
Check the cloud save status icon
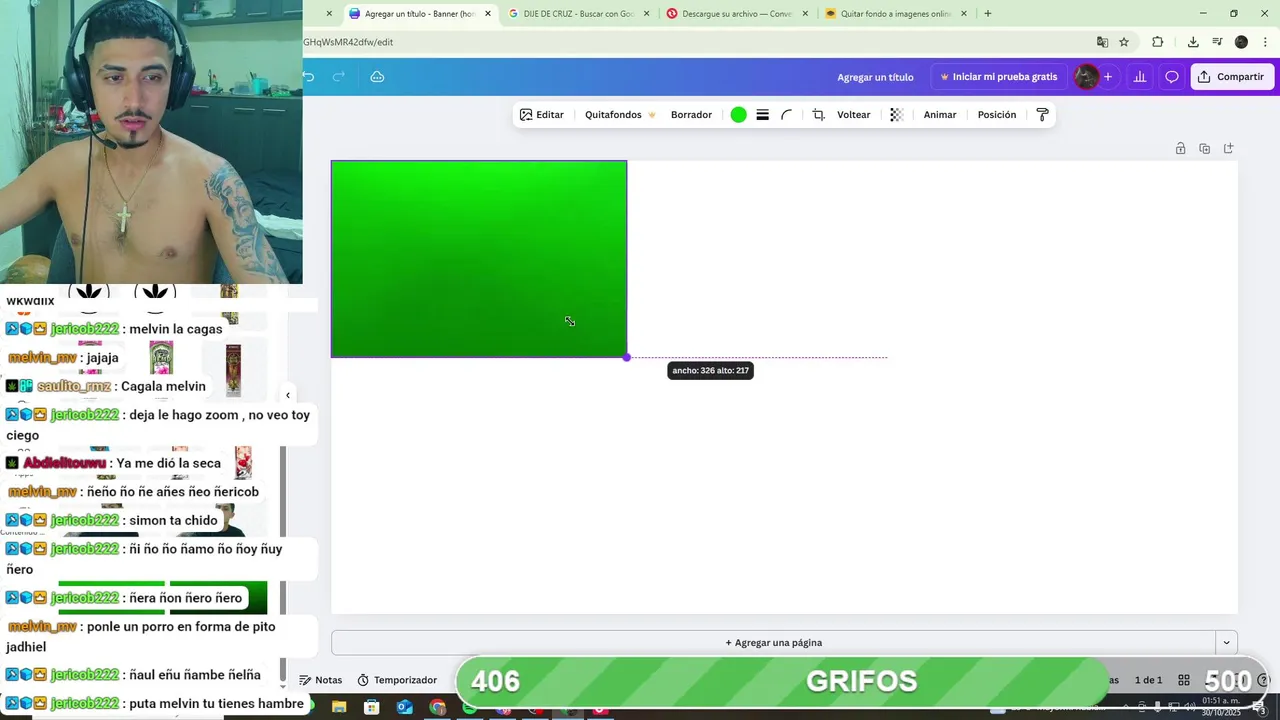[x=377, y=77]
